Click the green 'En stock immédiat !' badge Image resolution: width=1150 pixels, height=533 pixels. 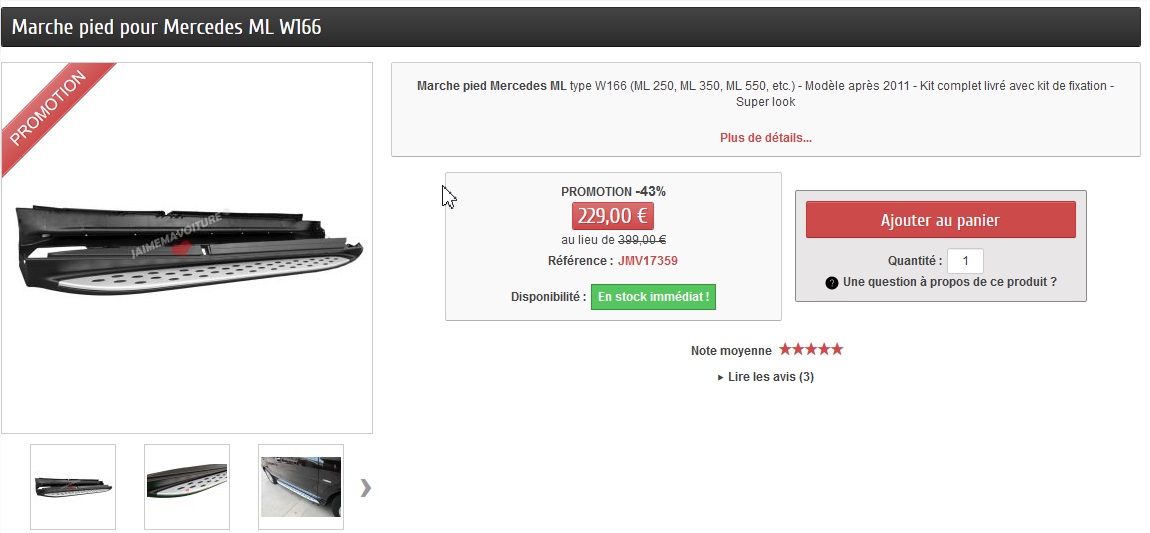653,297
